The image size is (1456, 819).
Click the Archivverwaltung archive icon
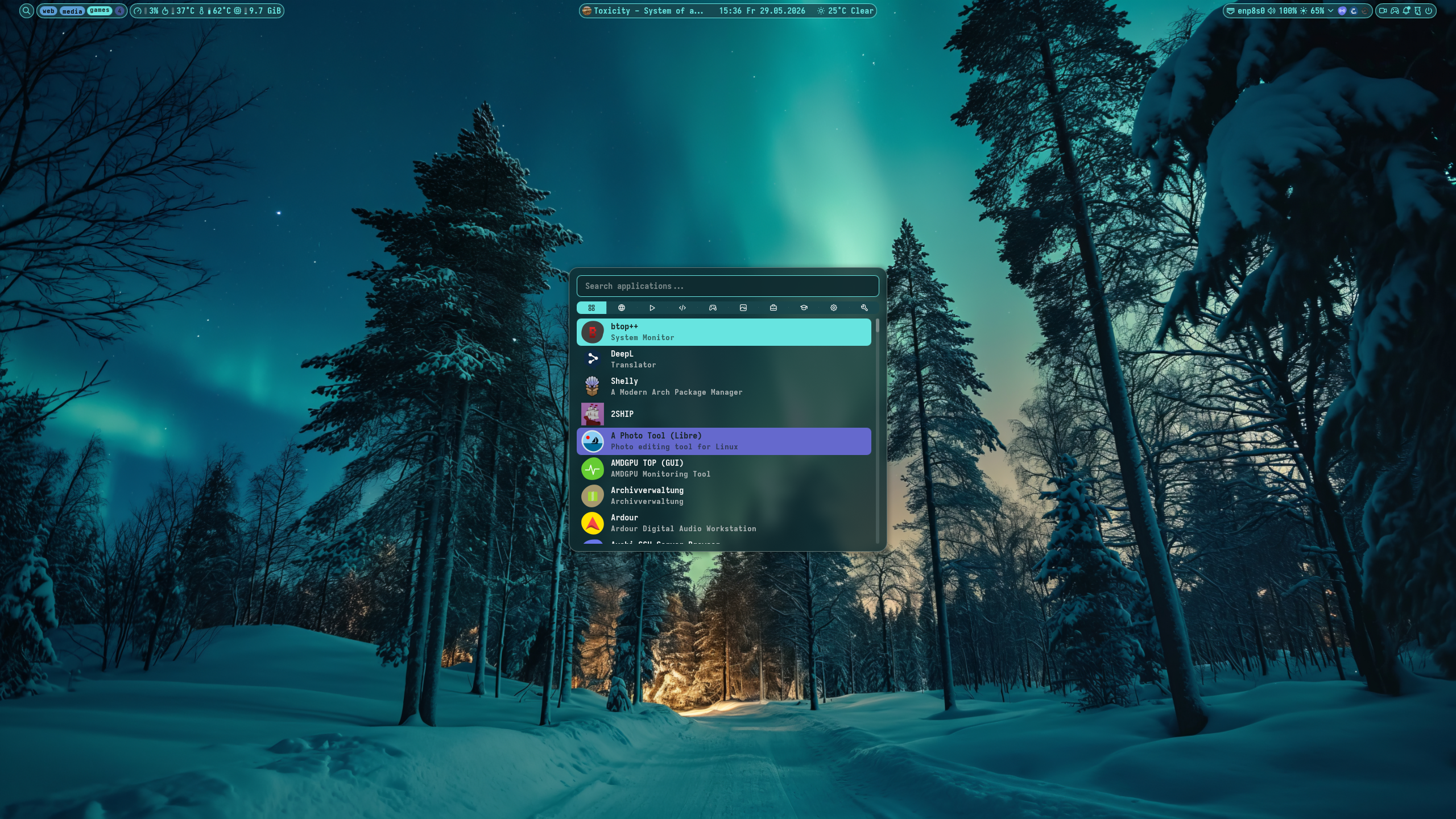tap(593, 496)
